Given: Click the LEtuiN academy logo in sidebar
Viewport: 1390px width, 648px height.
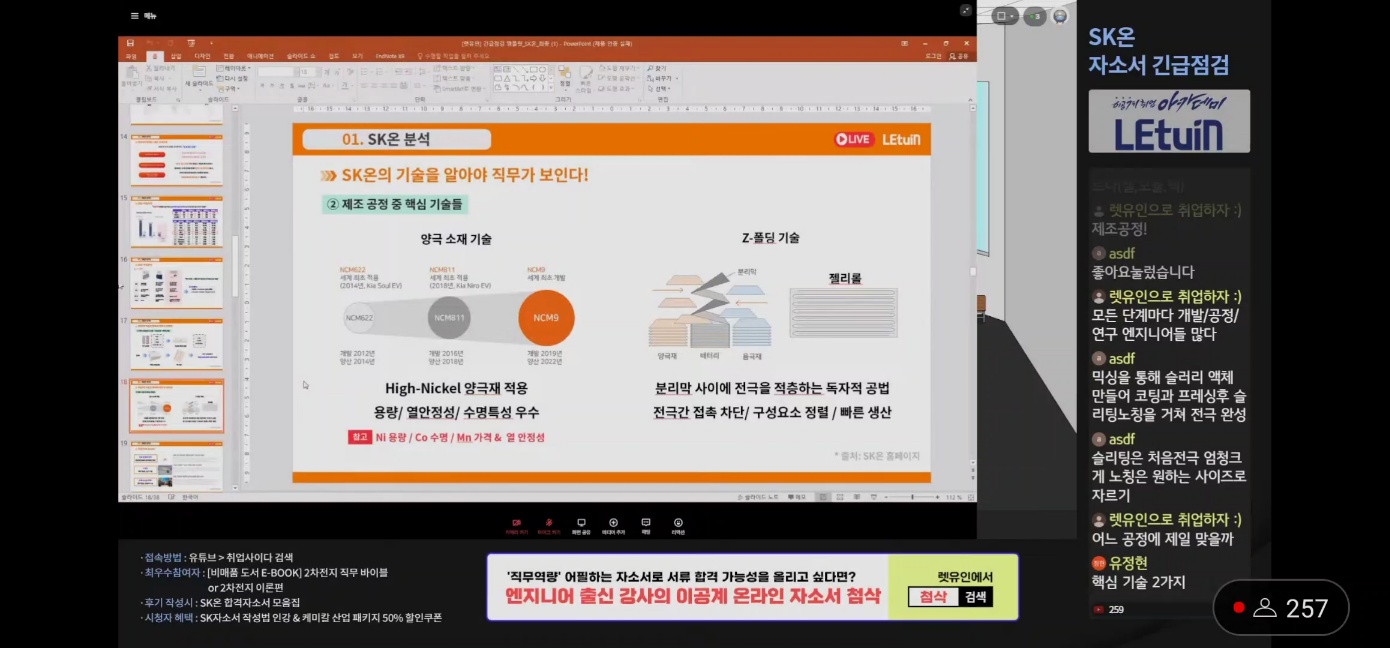Looking at the screenshot, I should (1169, 121).
